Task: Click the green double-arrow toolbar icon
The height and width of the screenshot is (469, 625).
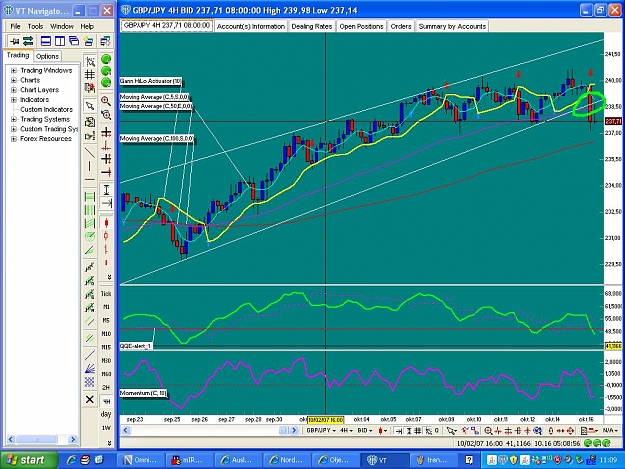Action: coord(28,41)
